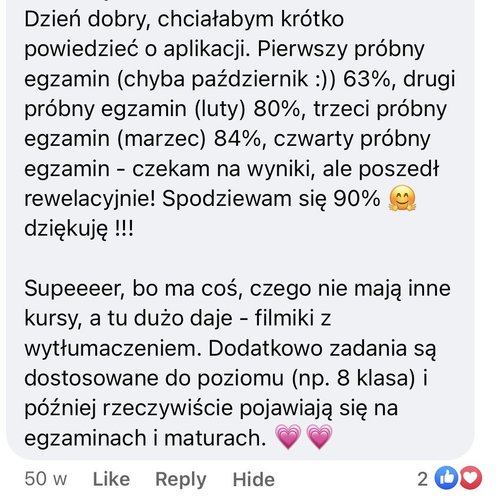This screenshot has width=500, height=504.
Task: Click the greeting 'Dzień dobry' in the comment
Action: tap(86, 20)
